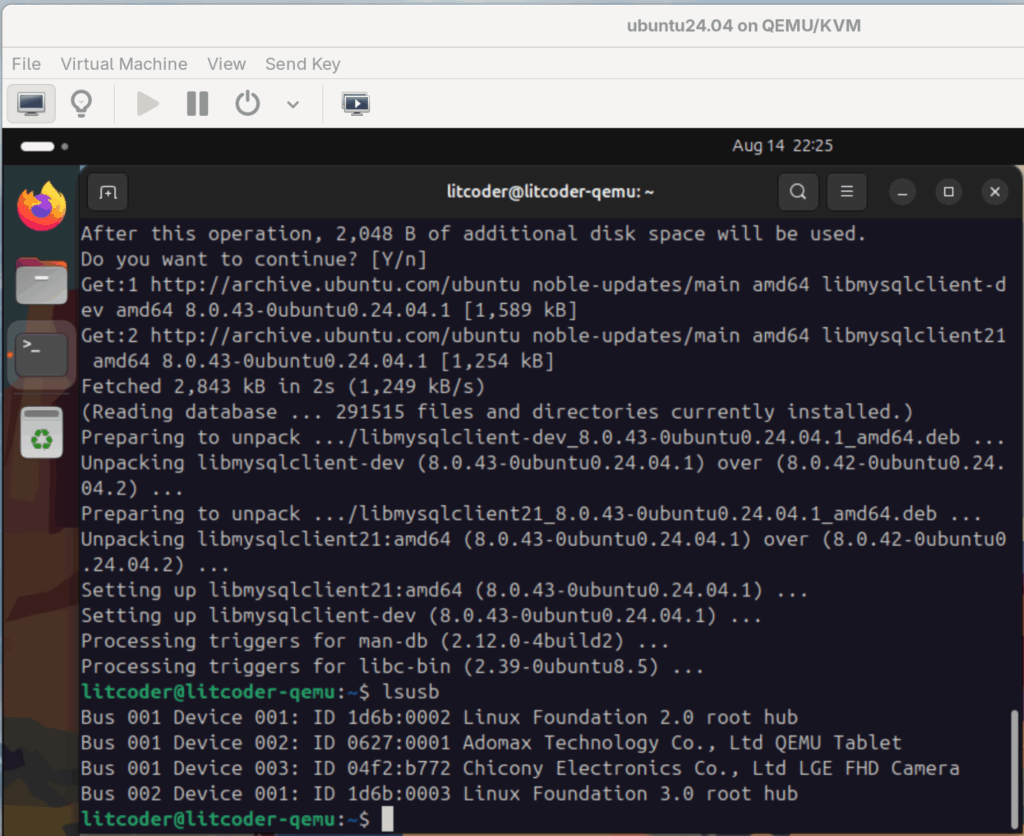Minimize the terminal window
Screen dimensions: 1024x836
click(x=903, y=192)
